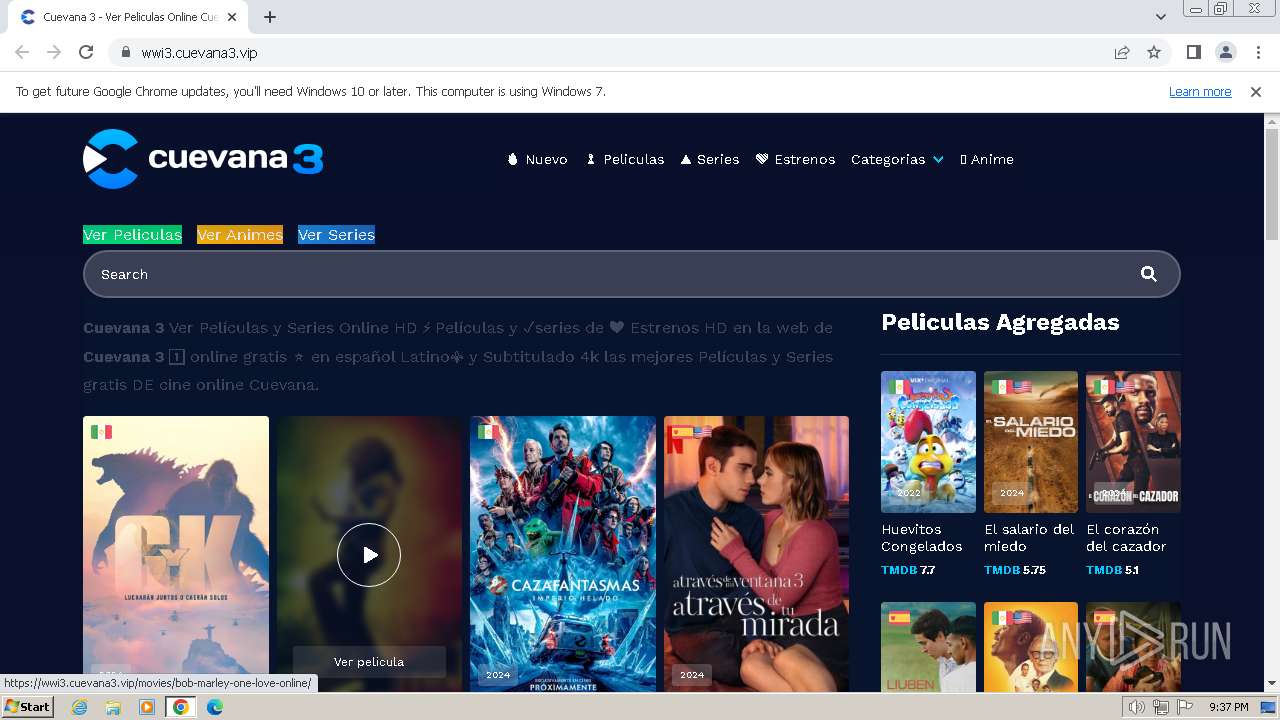Expand the Categorias dropdown arrow
This screenshot has height=720, width=1280.
pos(938,160)
